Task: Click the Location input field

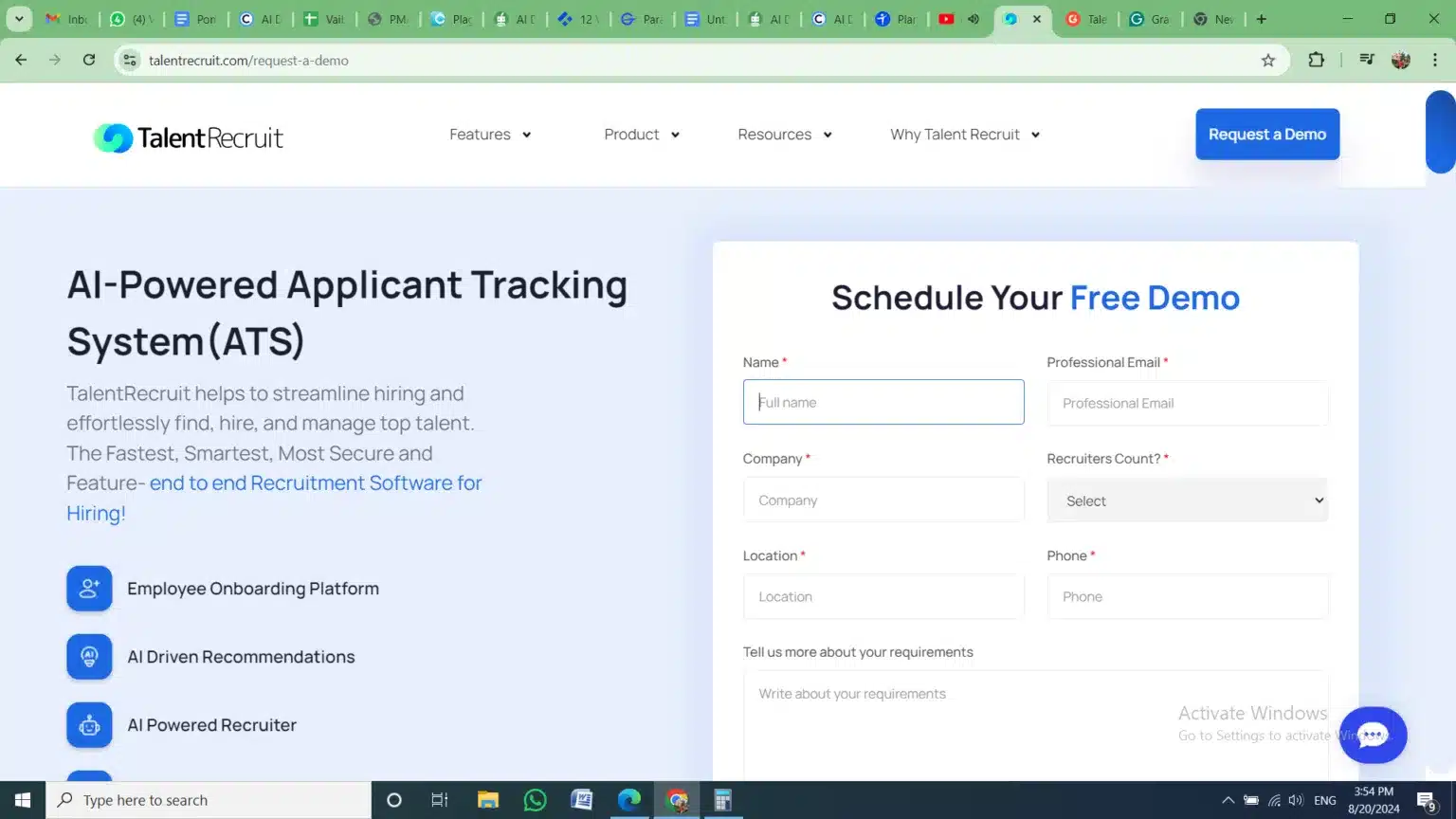Action: click(x=883, y=596)
